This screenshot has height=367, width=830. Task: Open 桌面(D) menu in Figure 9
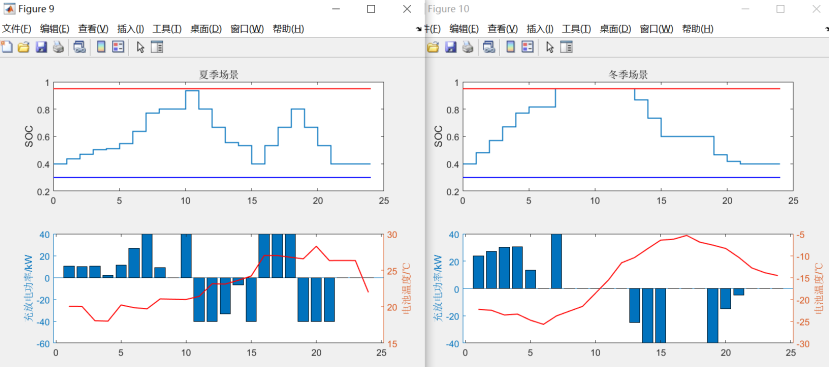click(x=206, y=29)
